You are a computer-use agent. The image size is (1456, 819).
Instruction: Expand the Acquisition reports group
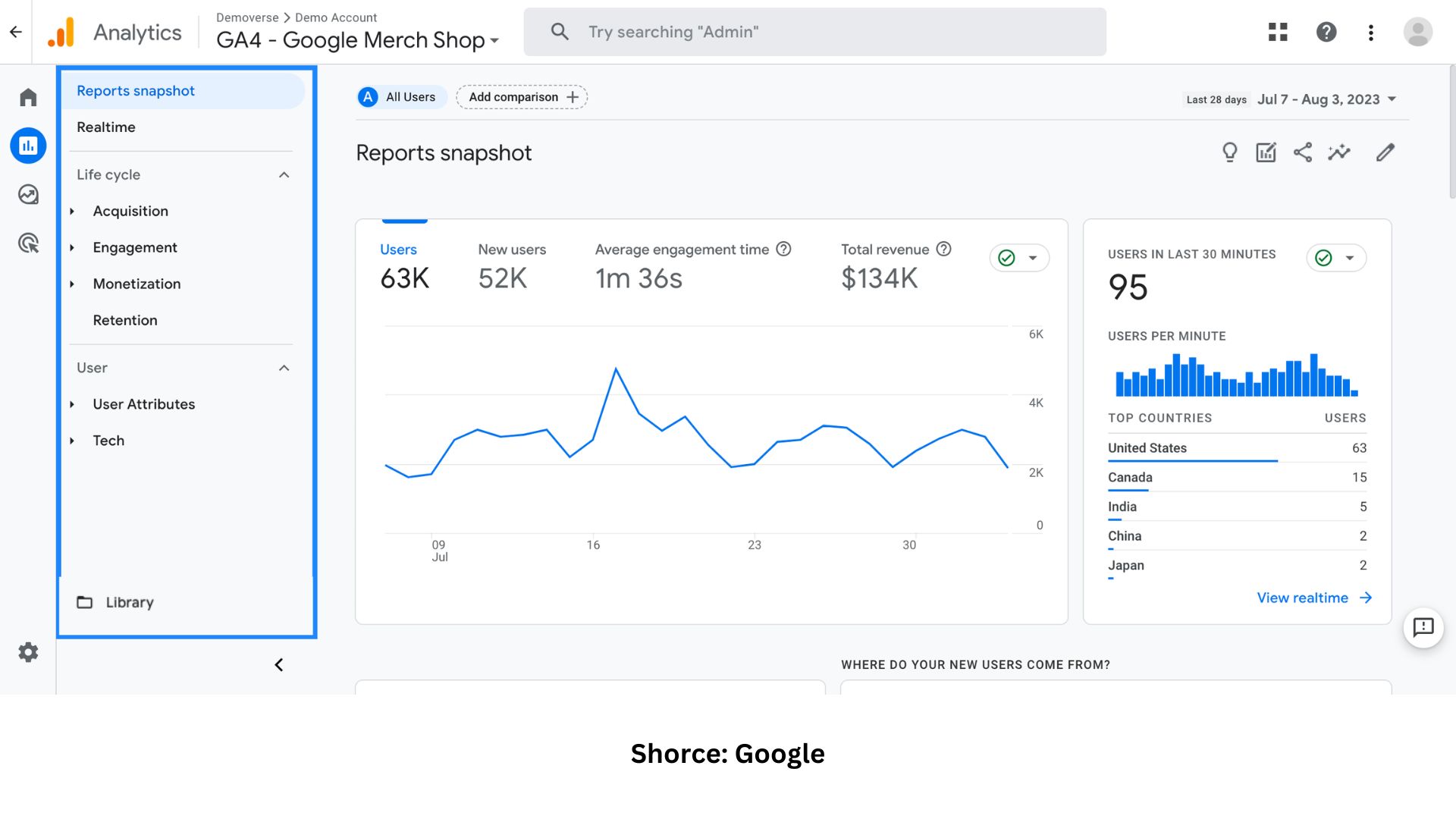click(73, 212)
